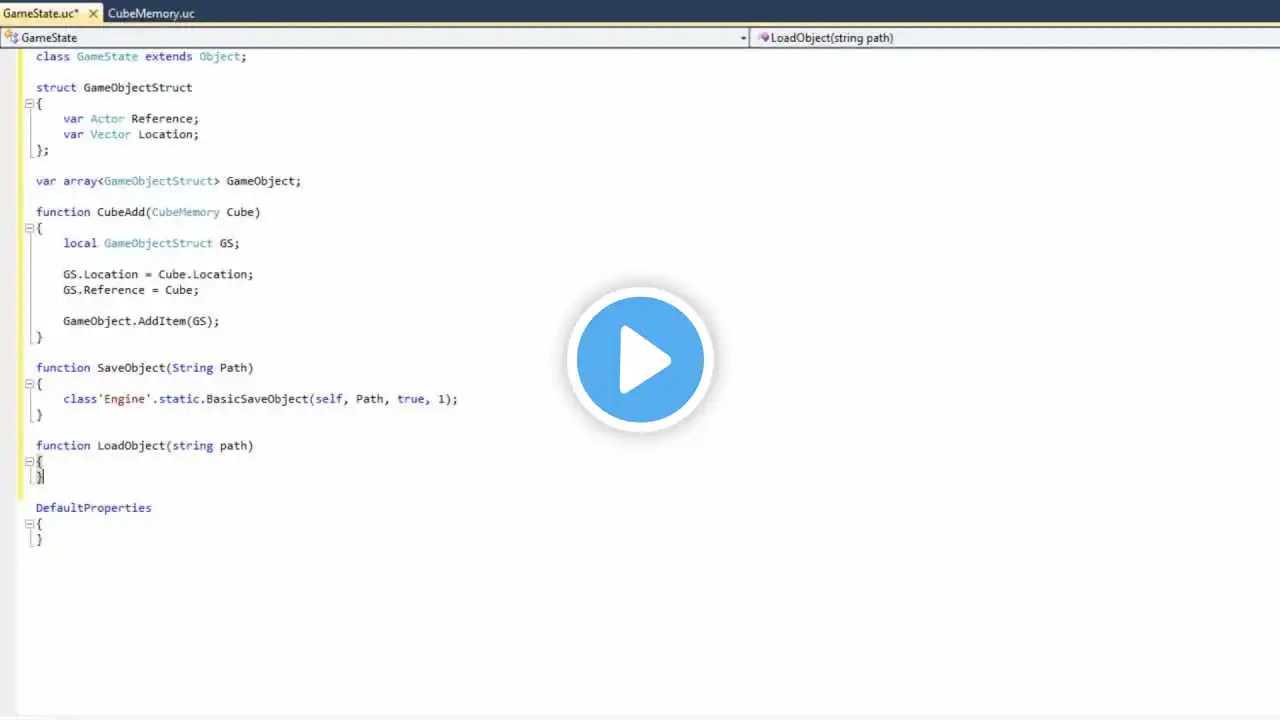Click the 'function CubeAdd(CubeMemory Cube)' line
This screenshot has height=720, width=1280.
148,212
